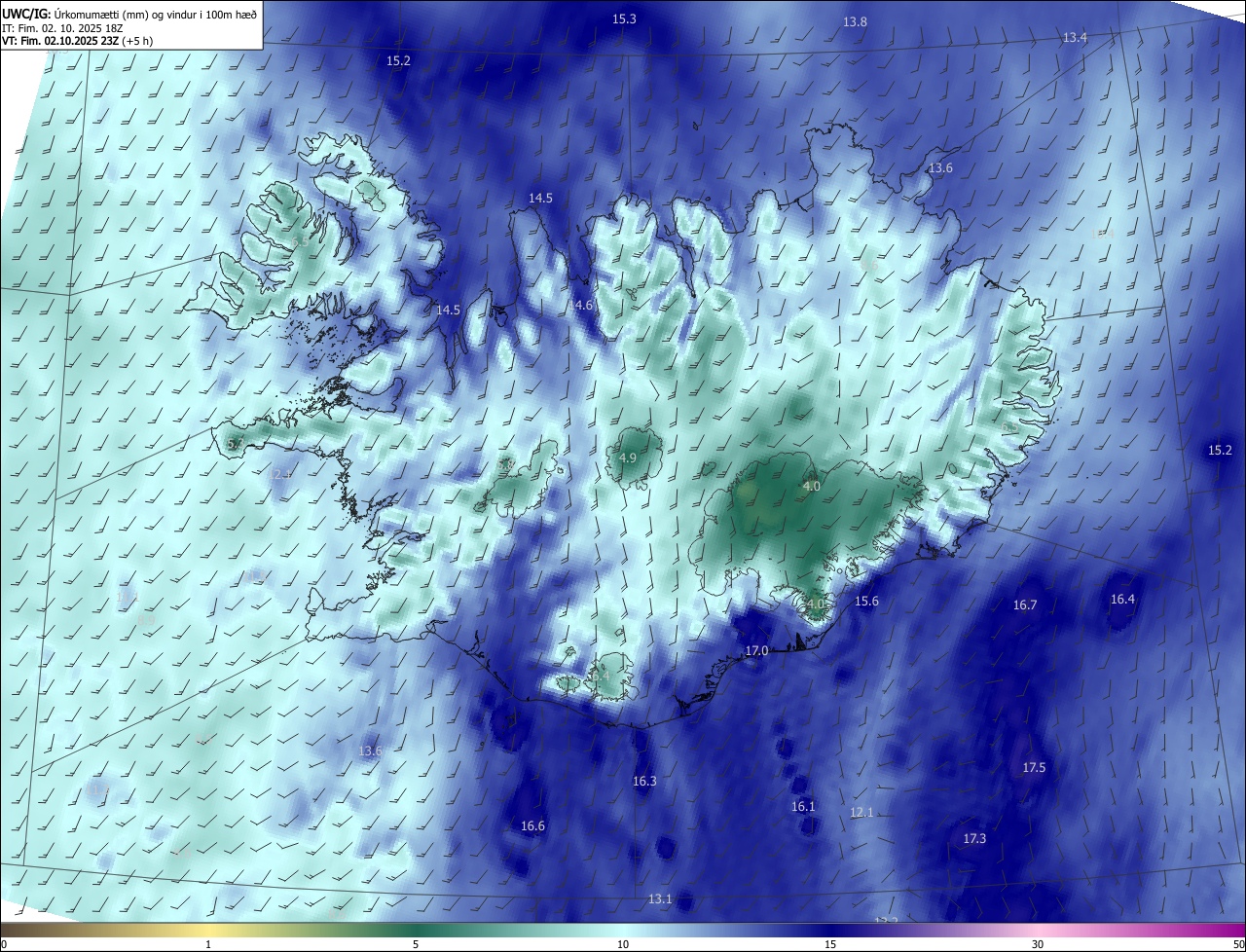Click the 16.7 value label on the map
This screenshot has width=1246, height=952.
[x=1025, y=604]
